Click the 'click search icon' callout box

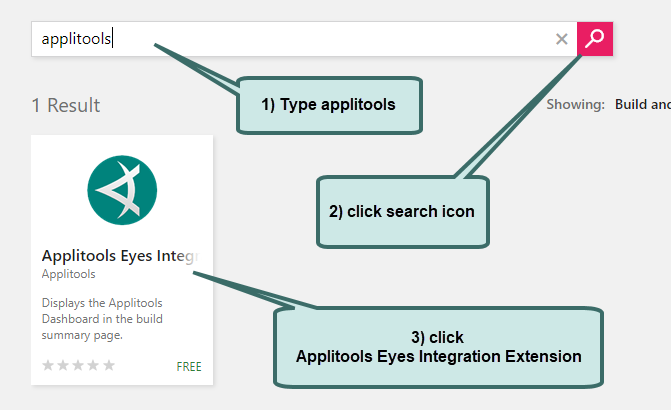[x=402, y=212]
